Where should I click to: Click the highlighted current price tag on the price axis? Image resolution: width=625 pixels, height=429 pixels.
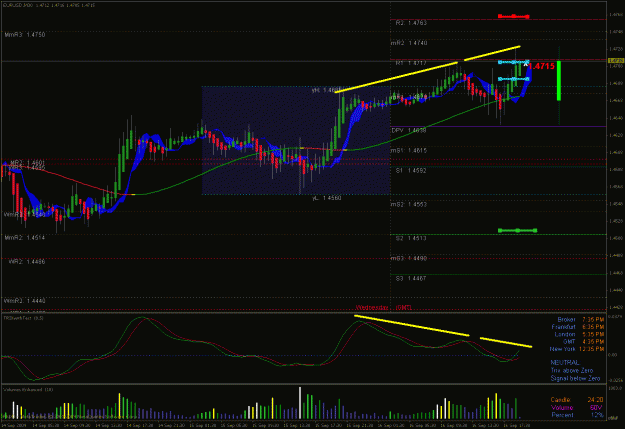pyautogui.click(x=615, y=61)
